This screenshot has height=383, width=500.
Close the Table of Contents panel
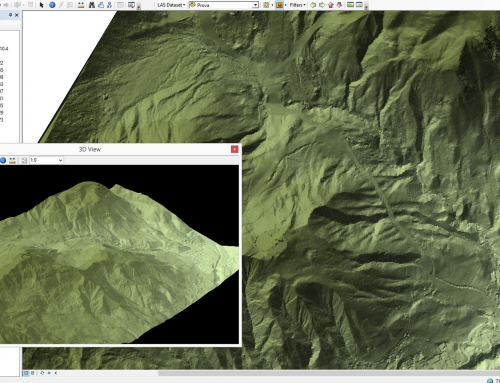[x=17, y=15]
